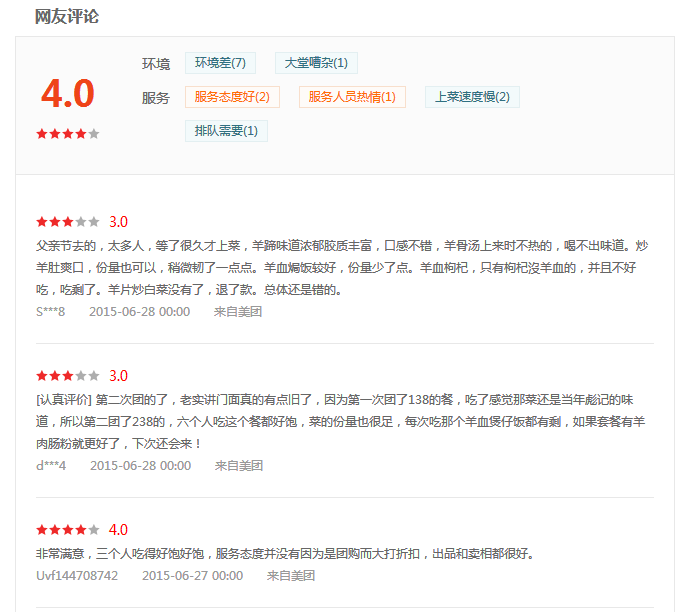Click 来自美团 on Uvf144708742's review
The width and height of the screenshot is (688, 612).
[291, 576]
